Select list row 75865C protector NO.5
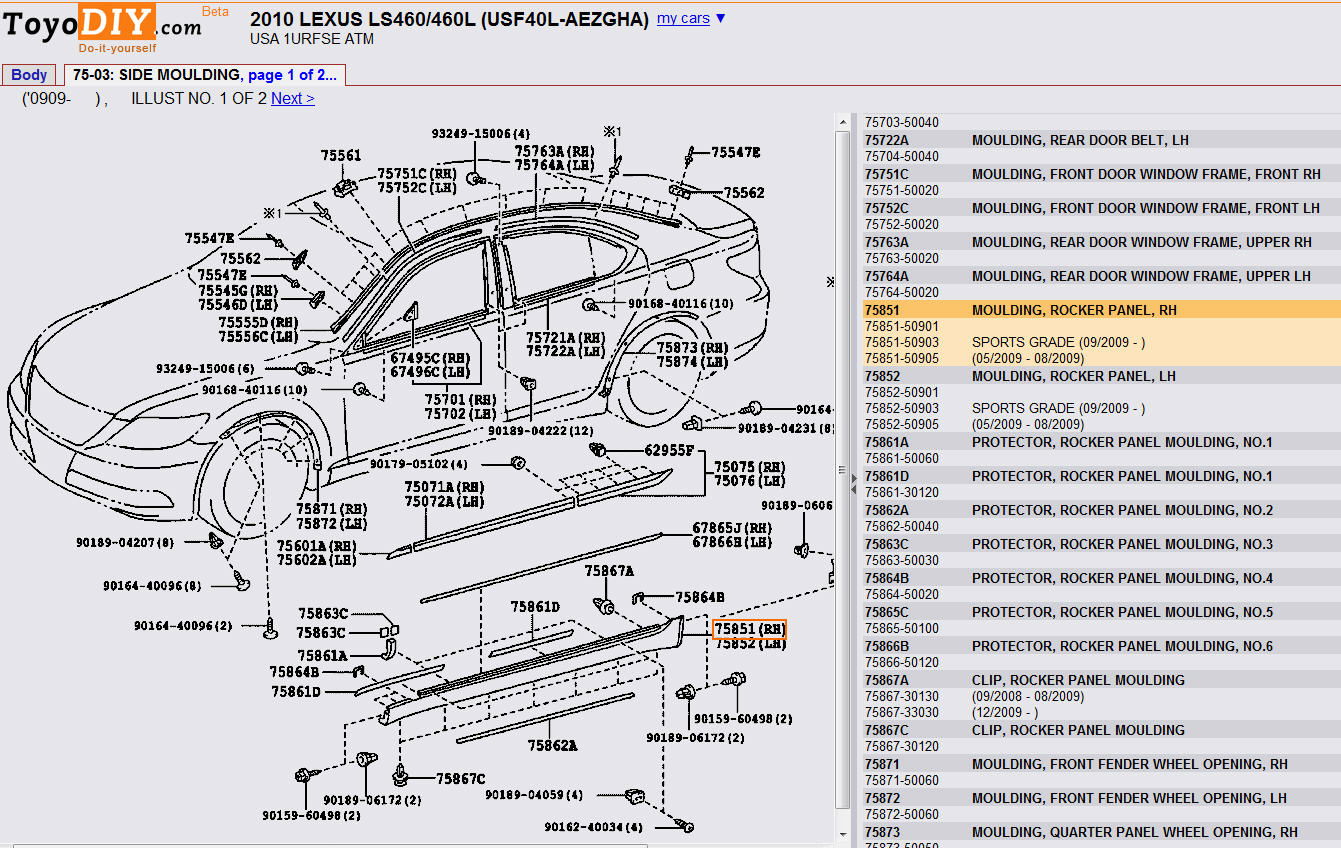This screenshot has width=1341, height=848. point(1100,612)
